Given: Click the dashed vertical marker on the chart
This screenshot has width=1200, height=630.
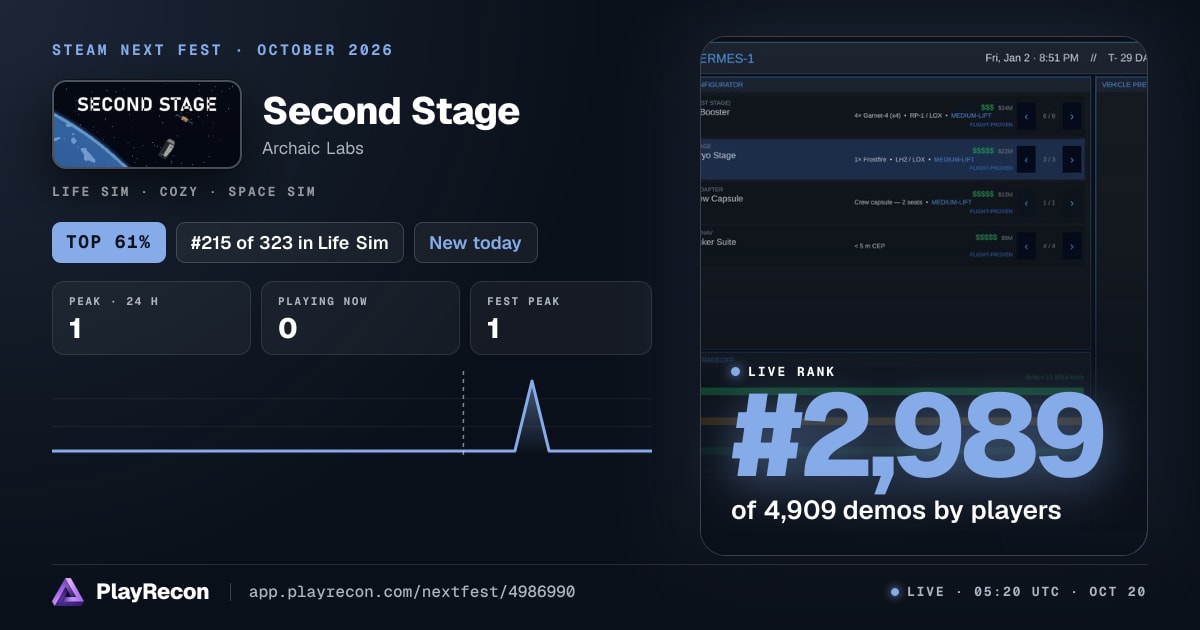Looking at the screenshot, I should point(463,412).
